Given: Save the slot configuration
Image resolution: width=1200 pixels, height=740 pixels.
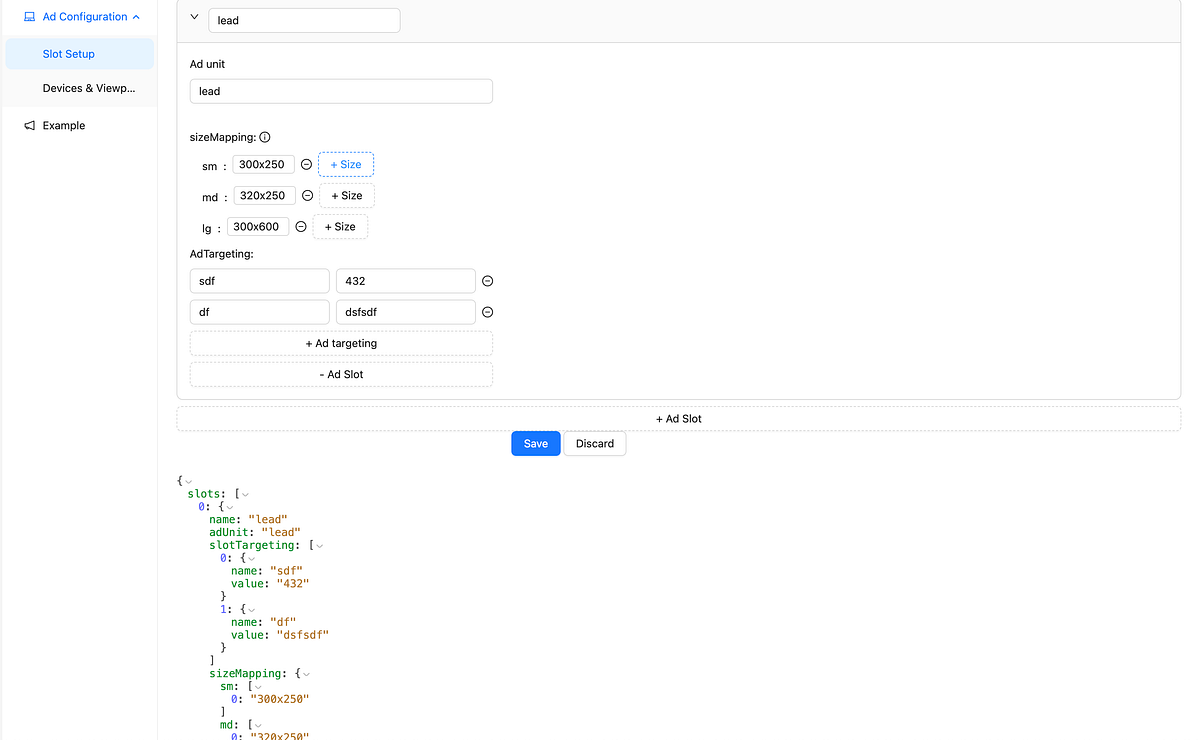Looking at the screenshot, I should pos(535,443).
